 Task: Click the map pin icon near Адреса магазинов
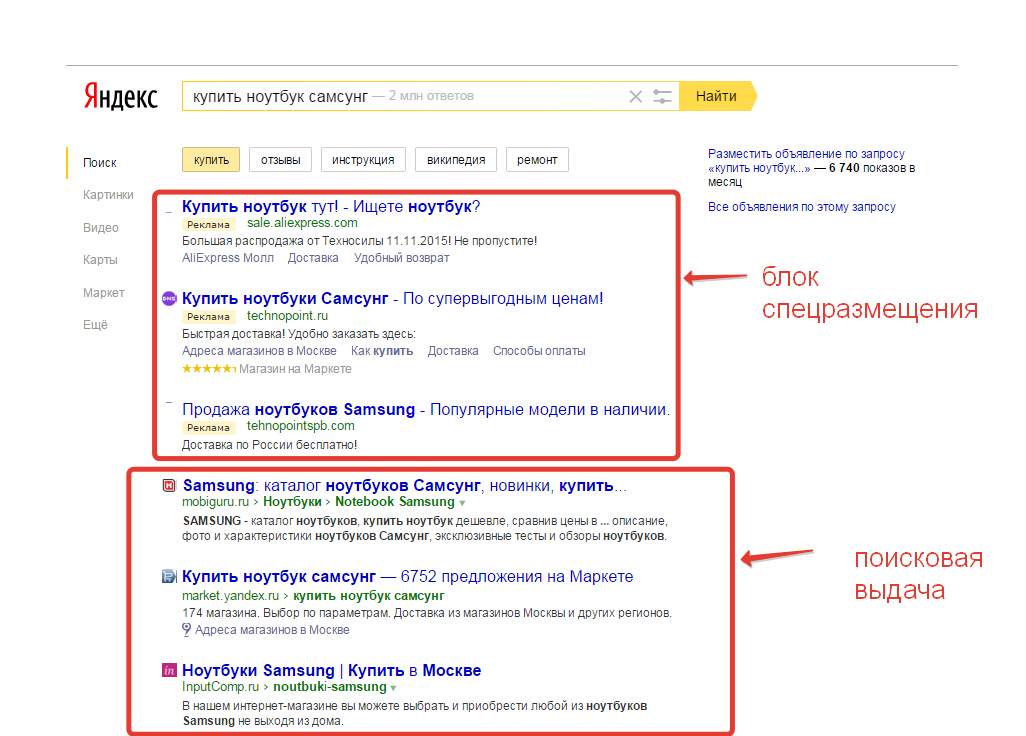(186, 630)
